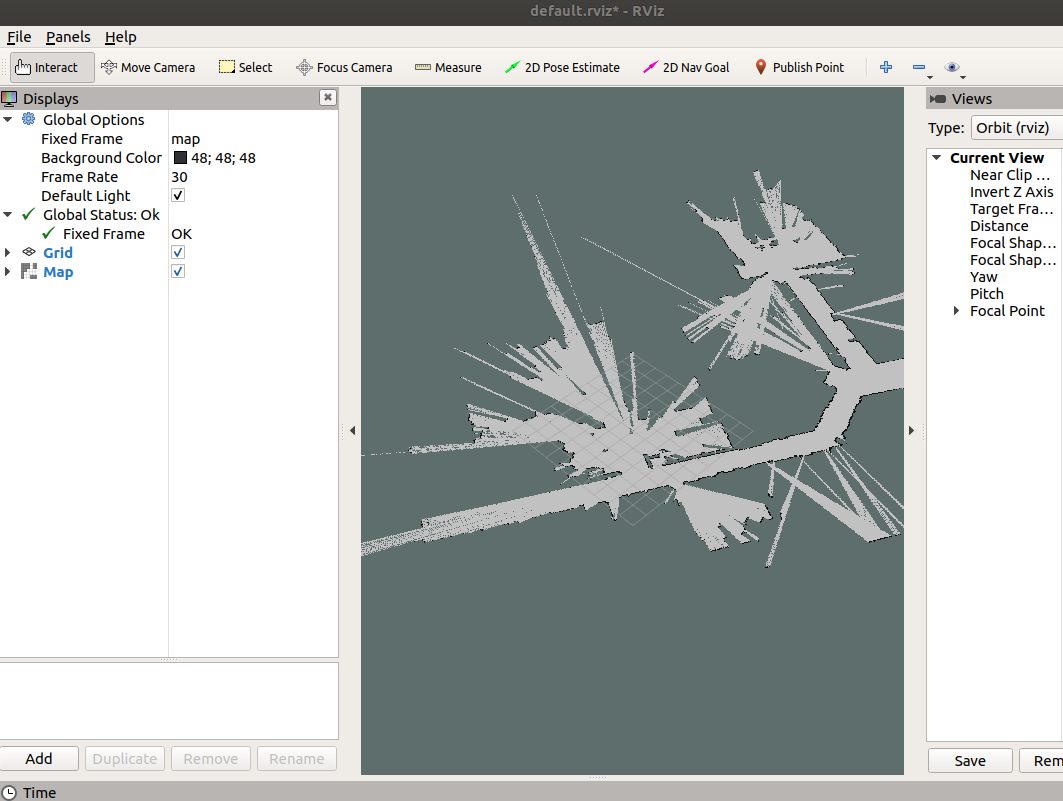The width and height of the screenshot is (1063, 801).
Task: Save the current view
Action: [969, 760]
